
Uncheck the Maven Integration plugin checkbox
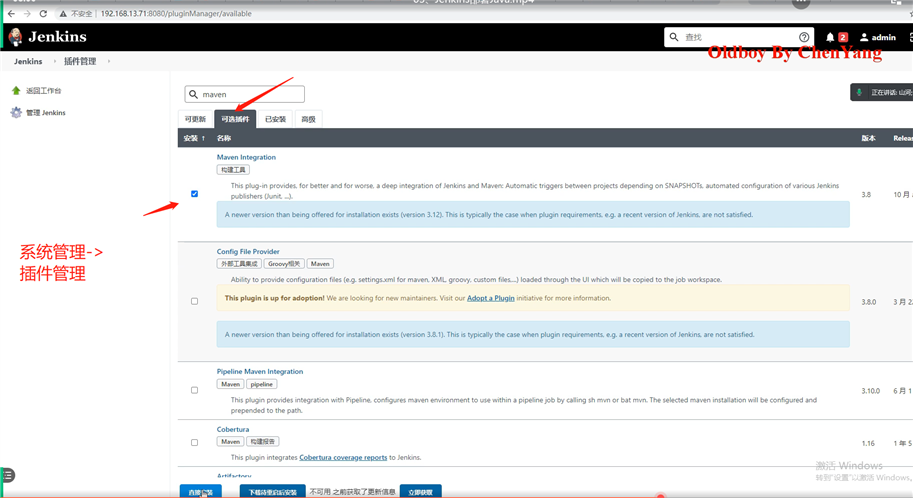194,194
